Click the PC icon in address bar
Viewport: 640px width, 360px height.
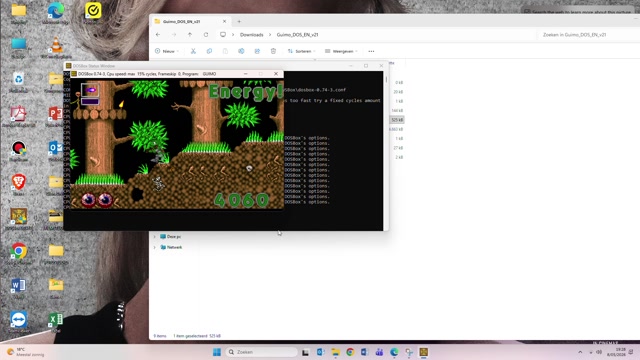coord(223,35)
